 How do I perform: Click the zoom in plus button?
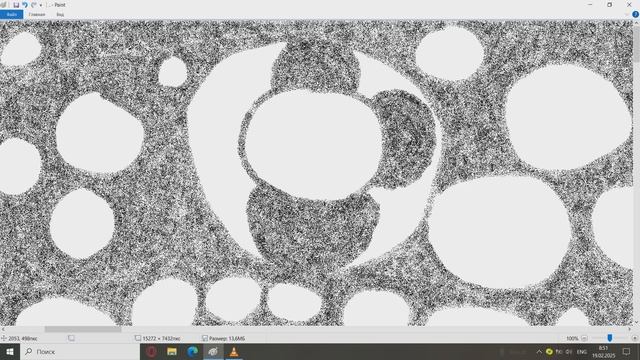(x=634, y=338)
